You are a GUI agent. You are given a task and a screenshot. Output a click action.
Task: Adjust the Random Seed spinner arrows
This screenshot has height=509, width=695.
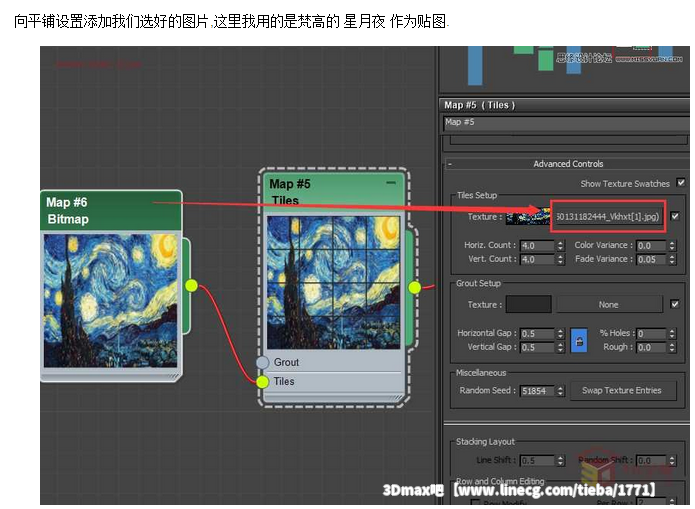click(560, 391)
